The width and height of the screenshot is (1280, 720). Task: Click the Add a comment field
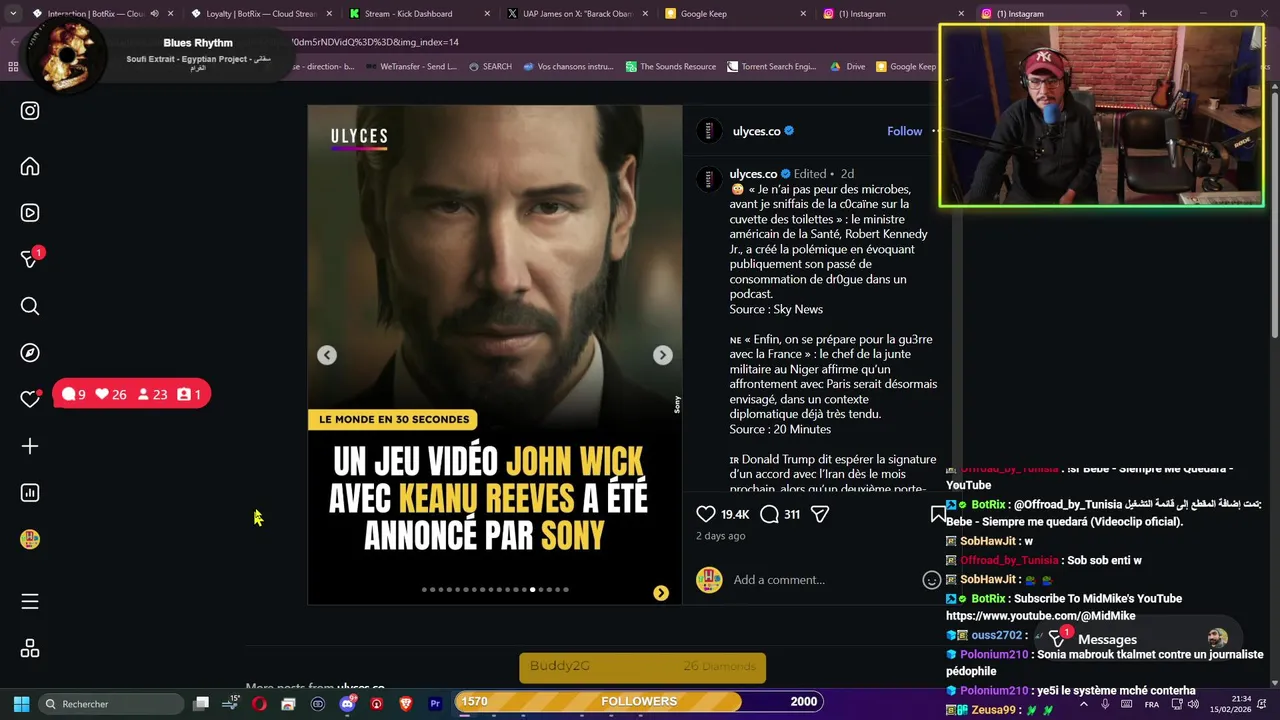(x=825, y=580)
